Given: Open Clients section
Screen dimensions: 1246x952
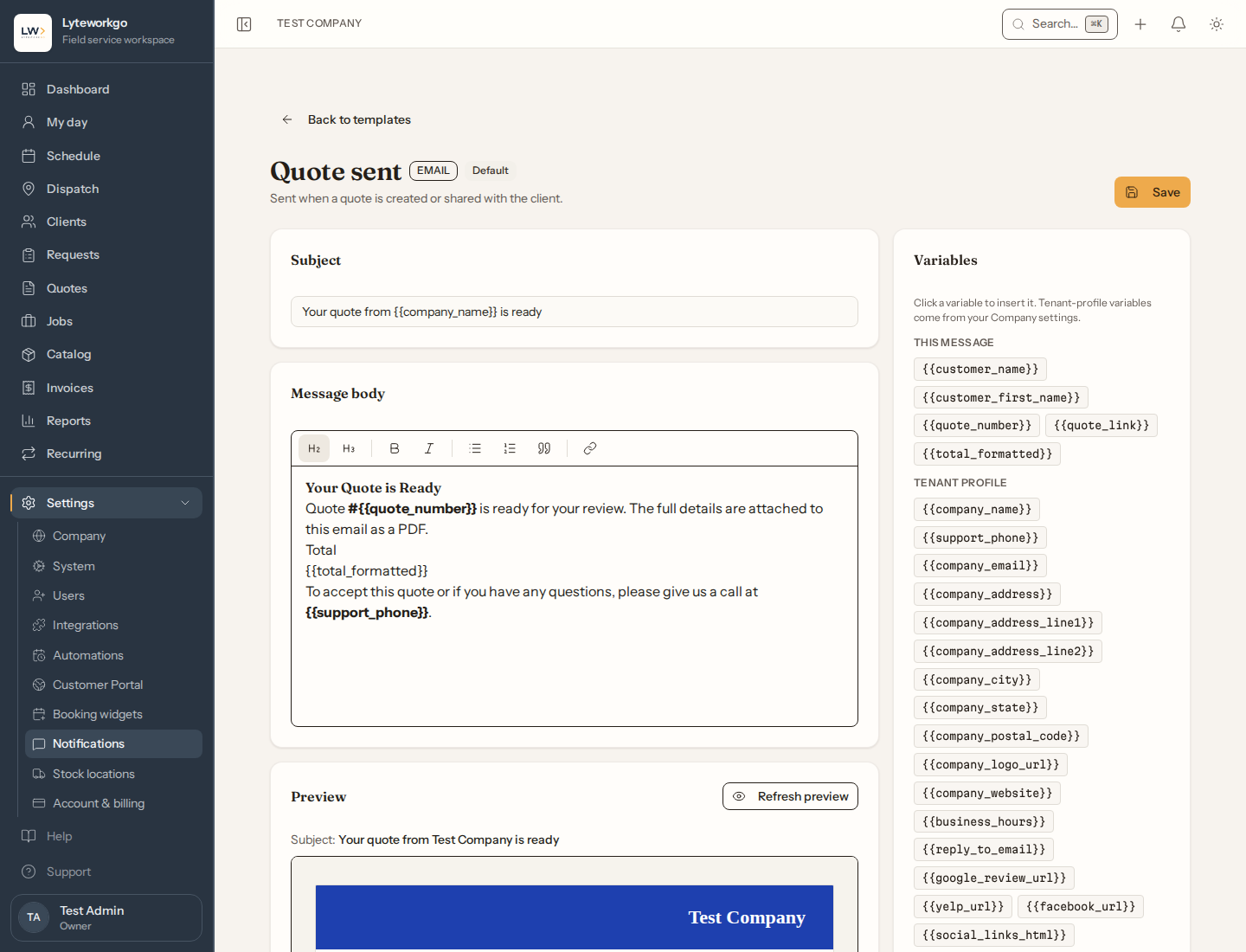Looking at the screenshot, I should coord(107,222).
